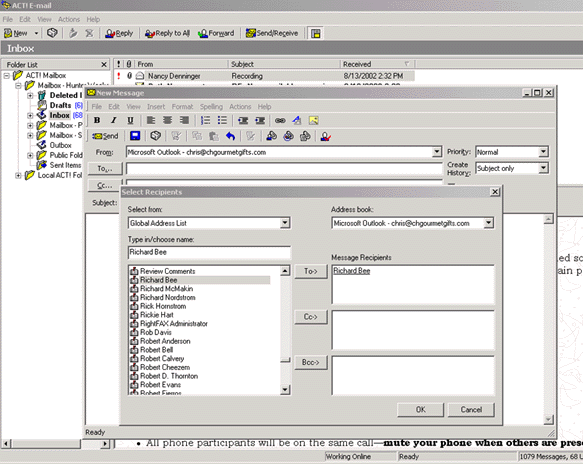Viewport: 583px width, 464px height.
Task: Print the new message
Action: point(155,136)
